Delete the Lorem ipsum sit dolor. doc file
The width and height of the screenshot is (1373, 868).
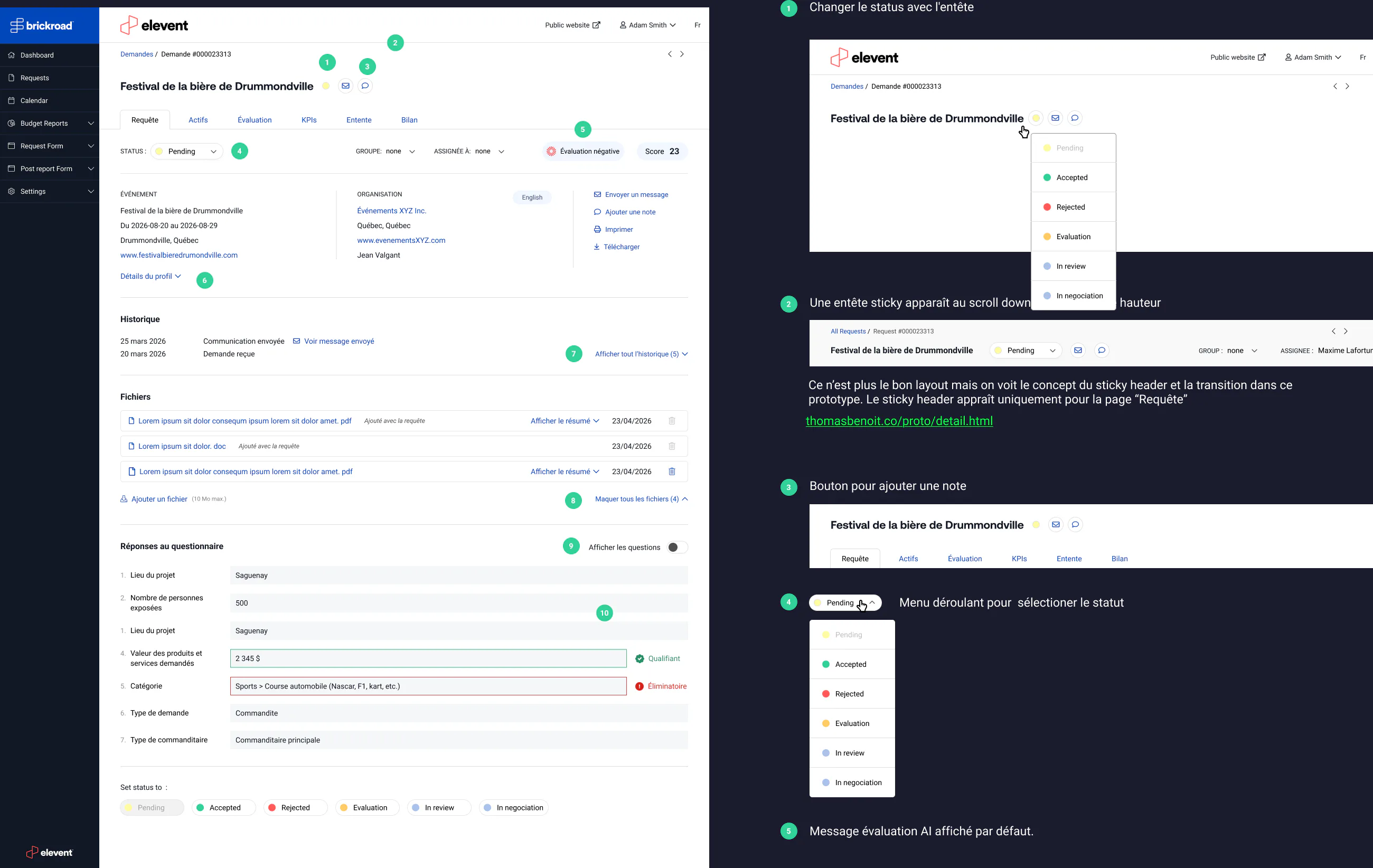[x=672, y=446]
